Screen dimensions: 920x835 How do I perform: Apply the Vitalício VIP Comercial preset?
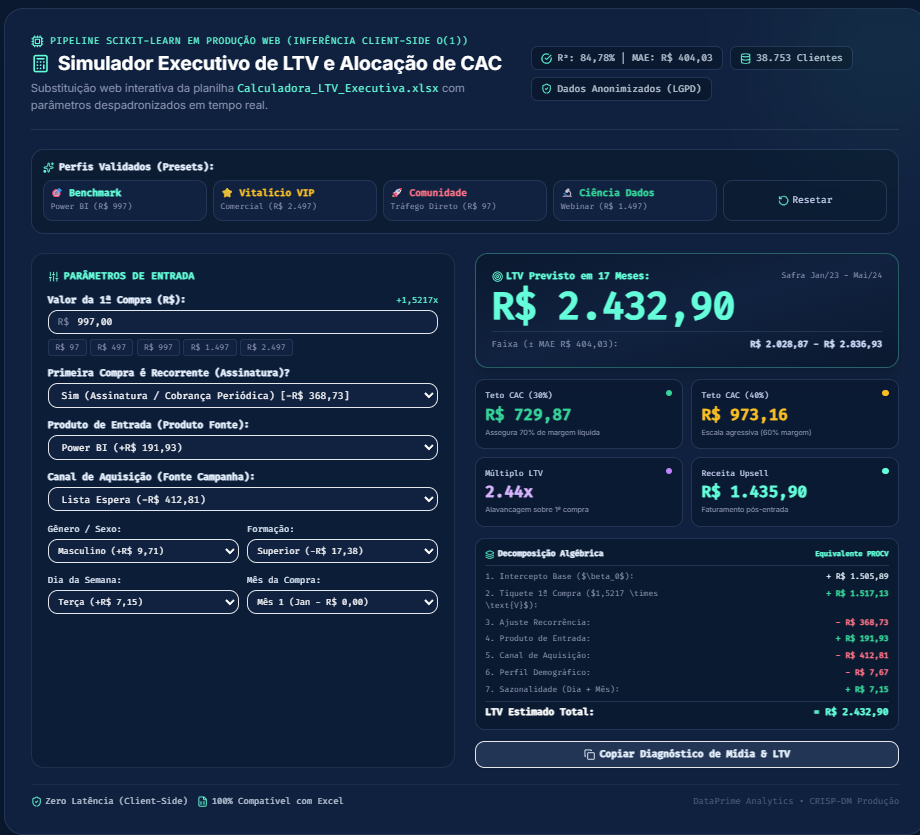(x=295, y=200)
